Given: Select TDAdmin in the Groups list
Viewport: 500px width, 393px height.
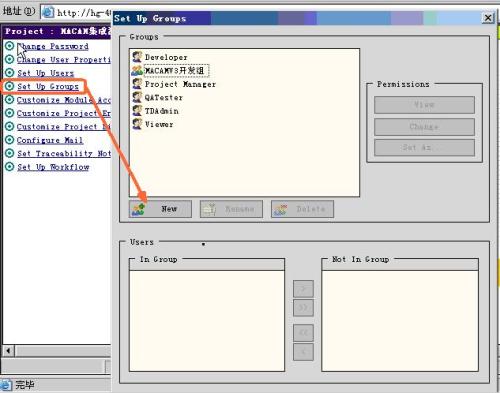Looking at the screenshot, I should [x=161, y=111].
